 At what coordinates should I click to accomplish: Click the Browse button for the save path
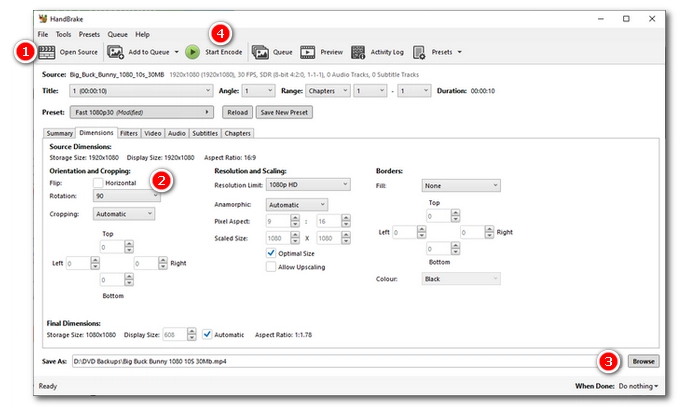pyautogui.click(x=643, y=361)
